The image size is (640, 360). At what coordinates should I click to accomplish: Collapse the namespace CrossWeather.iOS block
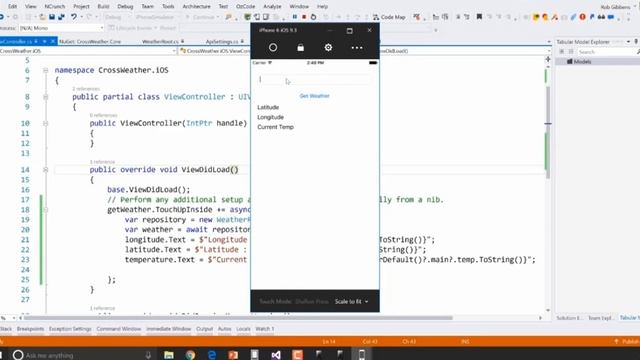coord(46,70)
